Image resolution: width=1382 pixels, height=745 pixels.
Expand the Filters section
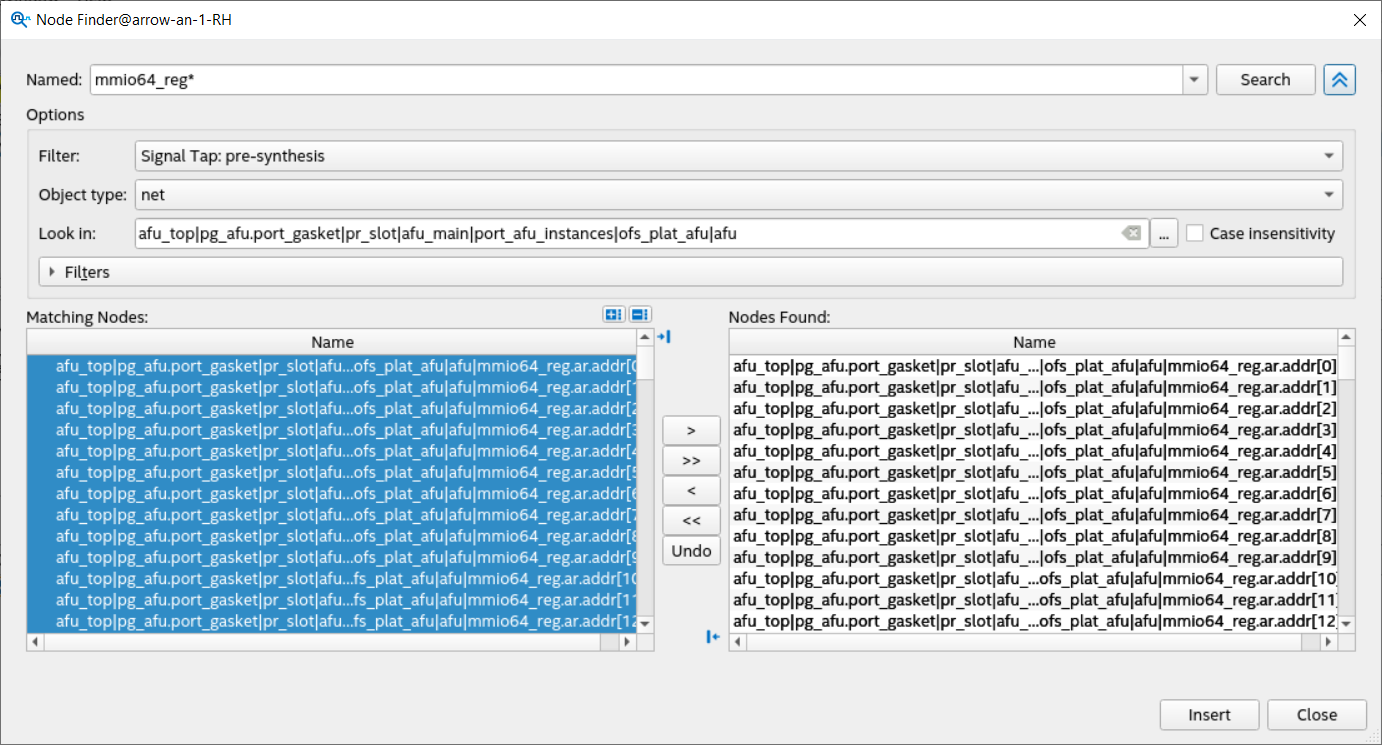(x=53, y=272)
